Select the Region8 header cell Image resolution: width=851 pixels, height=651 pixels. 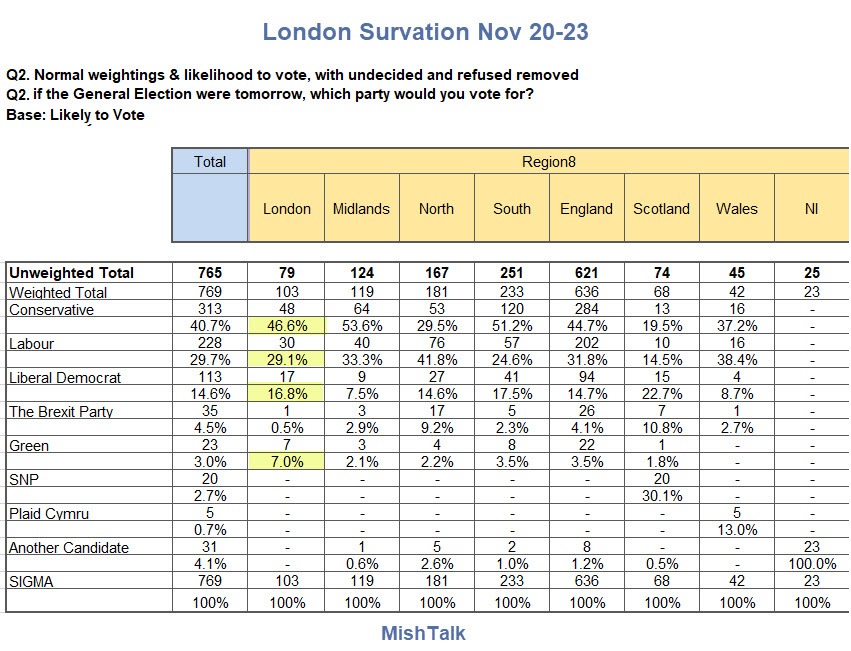(549, 162)
